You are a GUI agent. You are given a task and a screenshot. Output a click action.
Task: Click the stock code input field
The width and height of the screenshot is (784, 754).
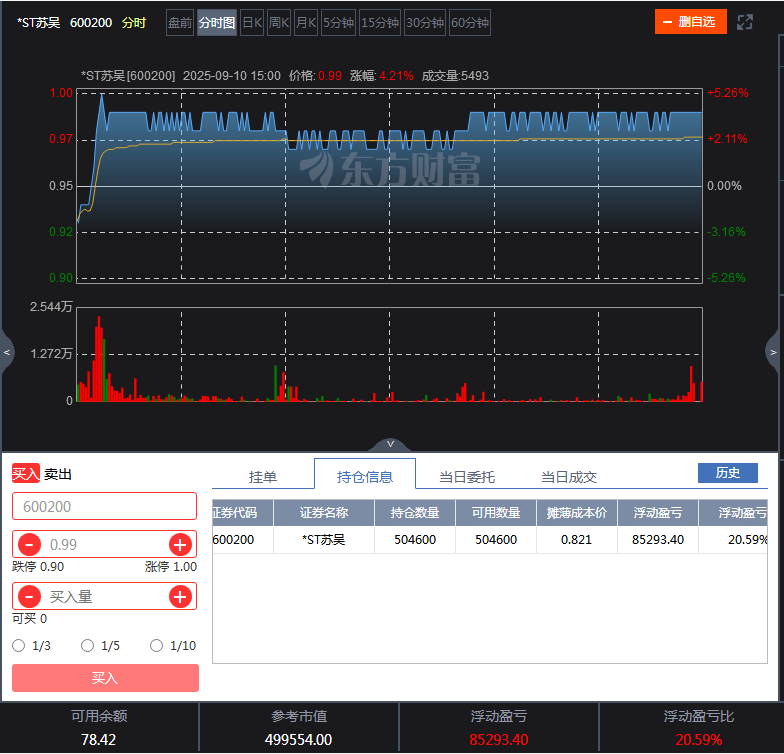pyautogui.click(x=104, y=506)
